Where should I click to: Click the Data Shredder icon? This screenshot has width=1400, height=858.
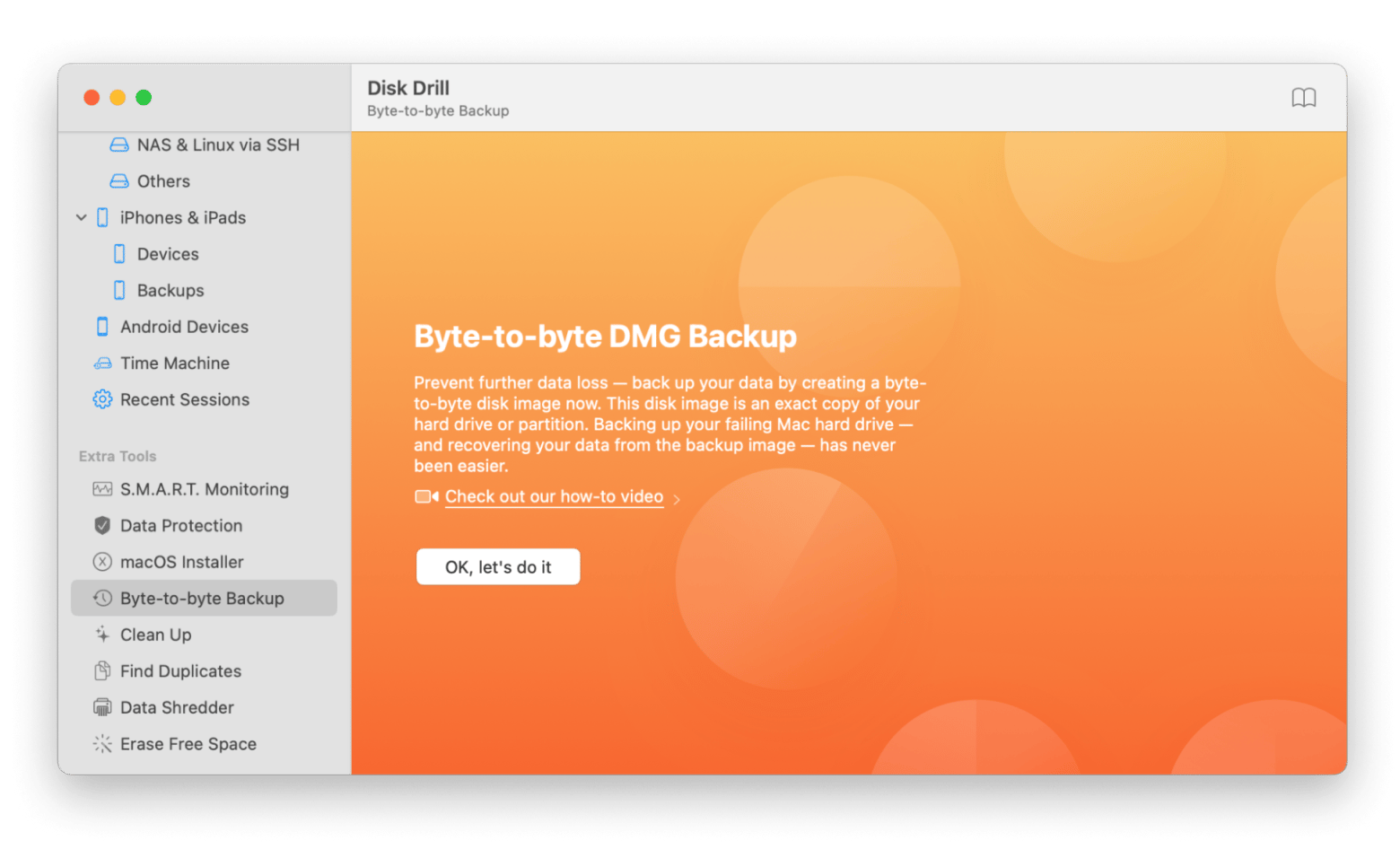[102, 707]
